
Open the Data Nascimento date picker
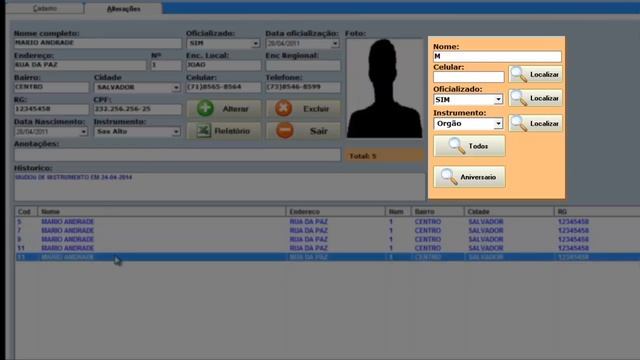tap(83, 132)
